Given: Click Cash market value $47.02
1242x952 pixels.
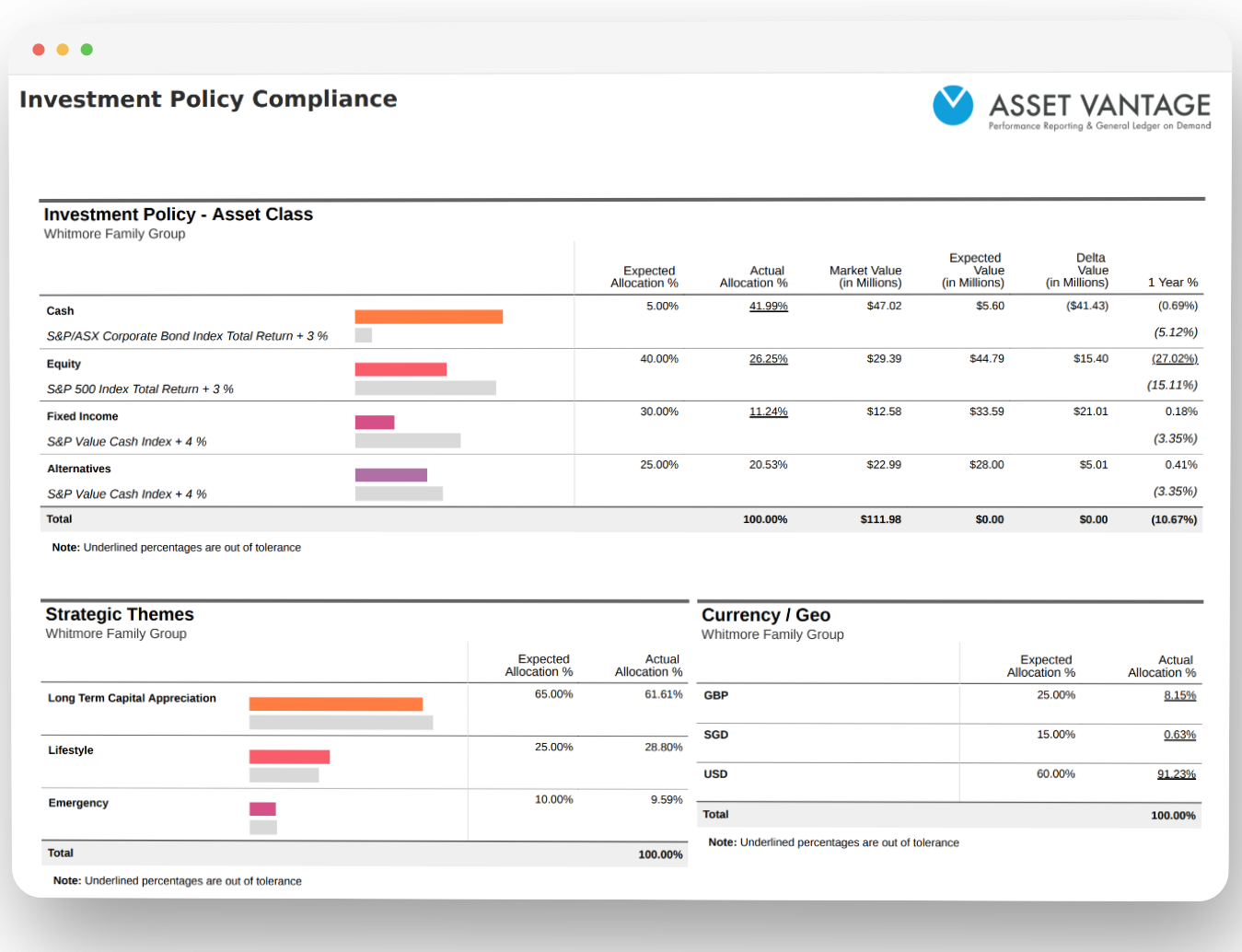Looking at the screenshot, I should (x=884, y=307).
